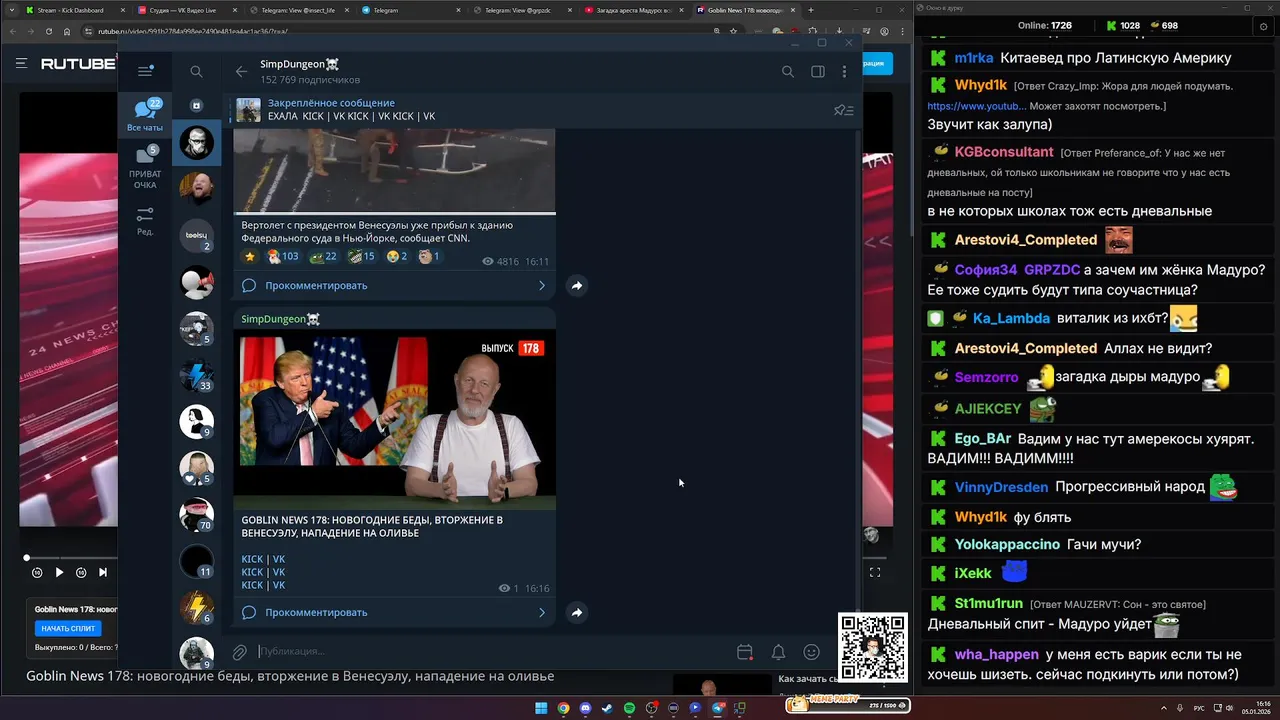The image size is (1280, 720).
Task: Attach a file with the paperclip icon
Action: [240, 652]
